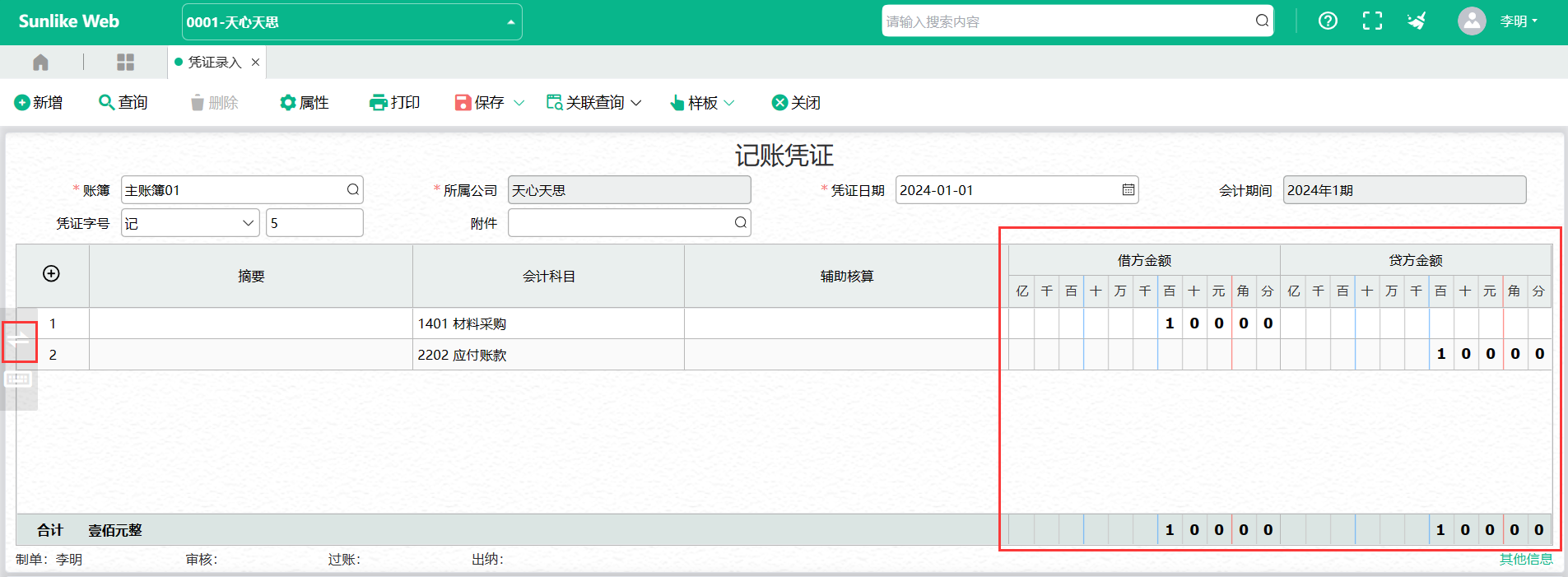Image resolution: width=1568 pixels, height=577 pixels.
Task: Click the 账簿 lookup magnifier icon
Action: point(353,190)
